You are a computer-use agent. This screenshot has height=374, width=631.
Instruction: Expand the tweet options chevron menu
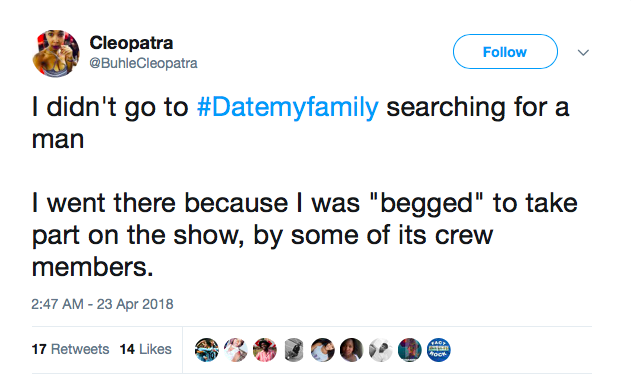(x=583, y=52)
